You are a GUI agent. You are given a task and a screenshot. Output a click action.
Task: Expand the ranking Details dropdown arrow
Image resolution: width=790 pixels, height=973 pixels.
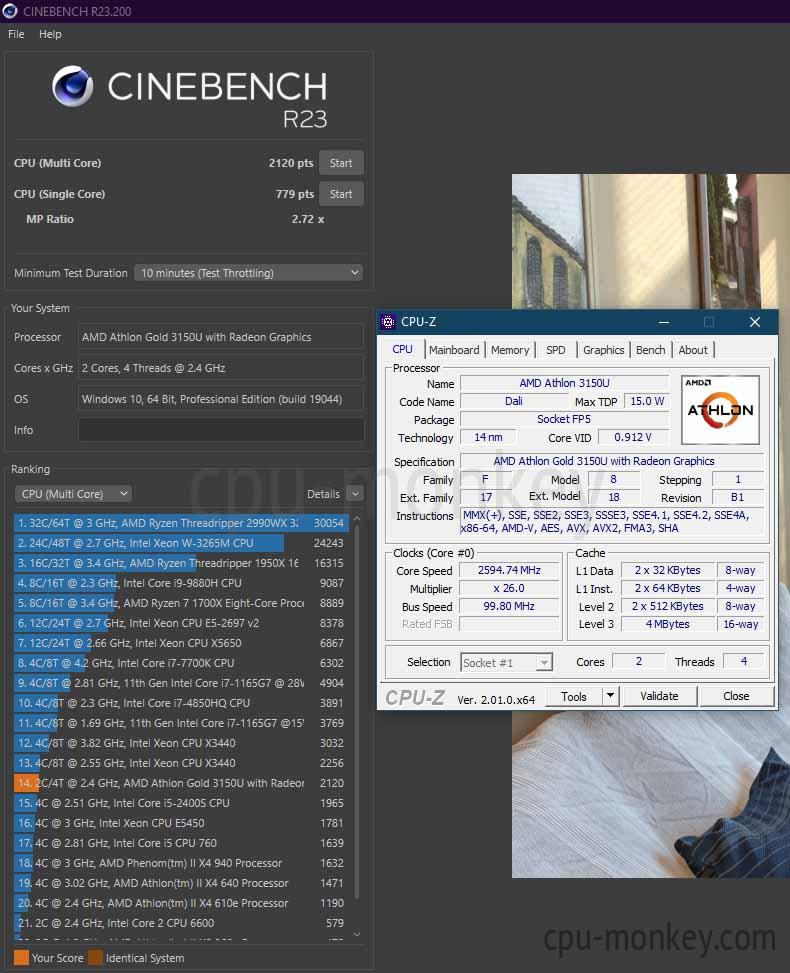tap(356, 494)
